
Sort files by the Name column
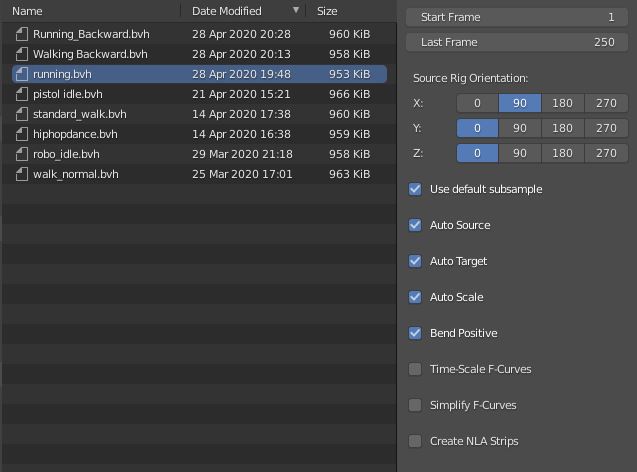27,11
